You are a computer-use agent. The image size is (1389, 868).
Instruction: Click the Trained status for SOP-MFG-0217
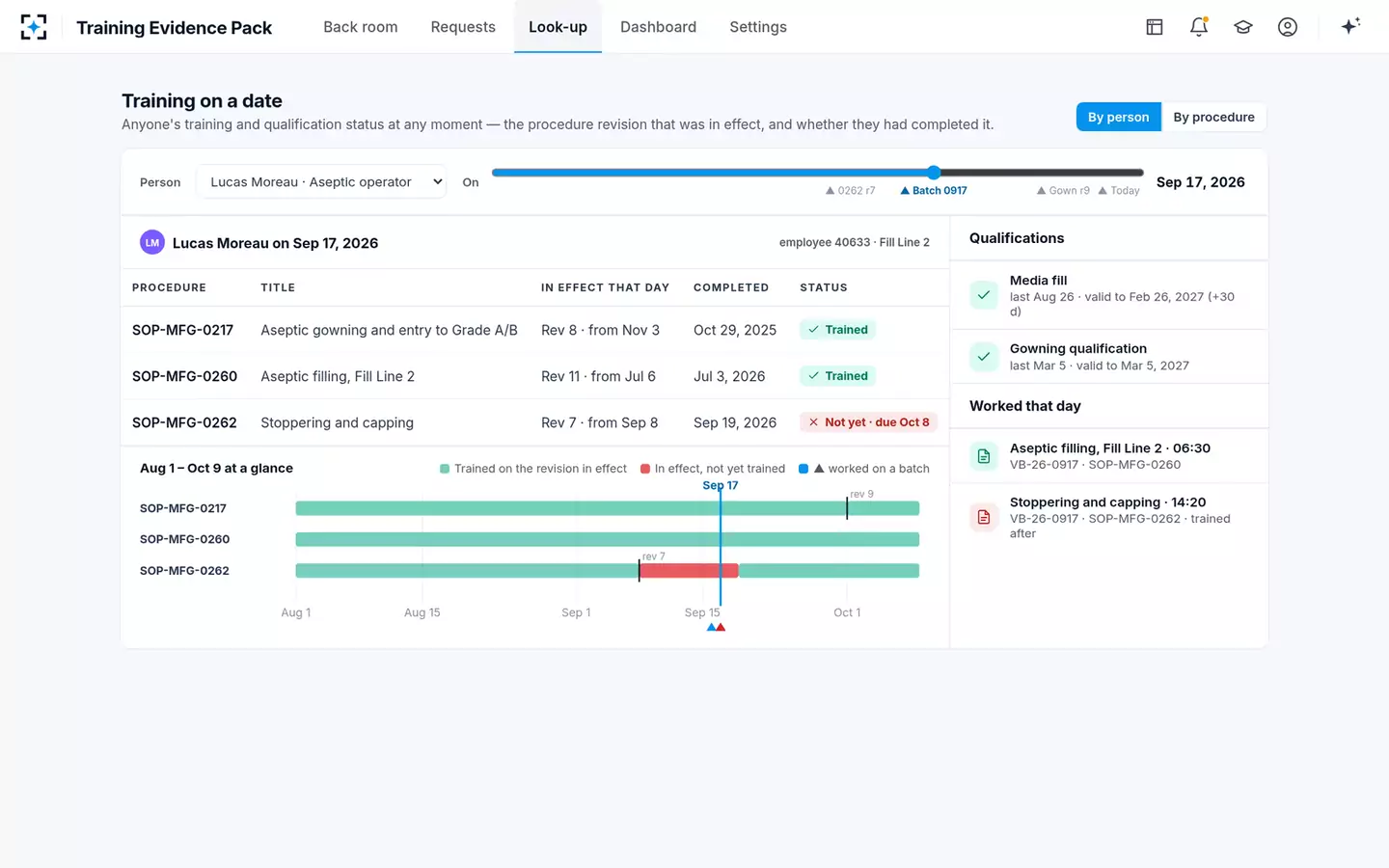tap(838, 330)
